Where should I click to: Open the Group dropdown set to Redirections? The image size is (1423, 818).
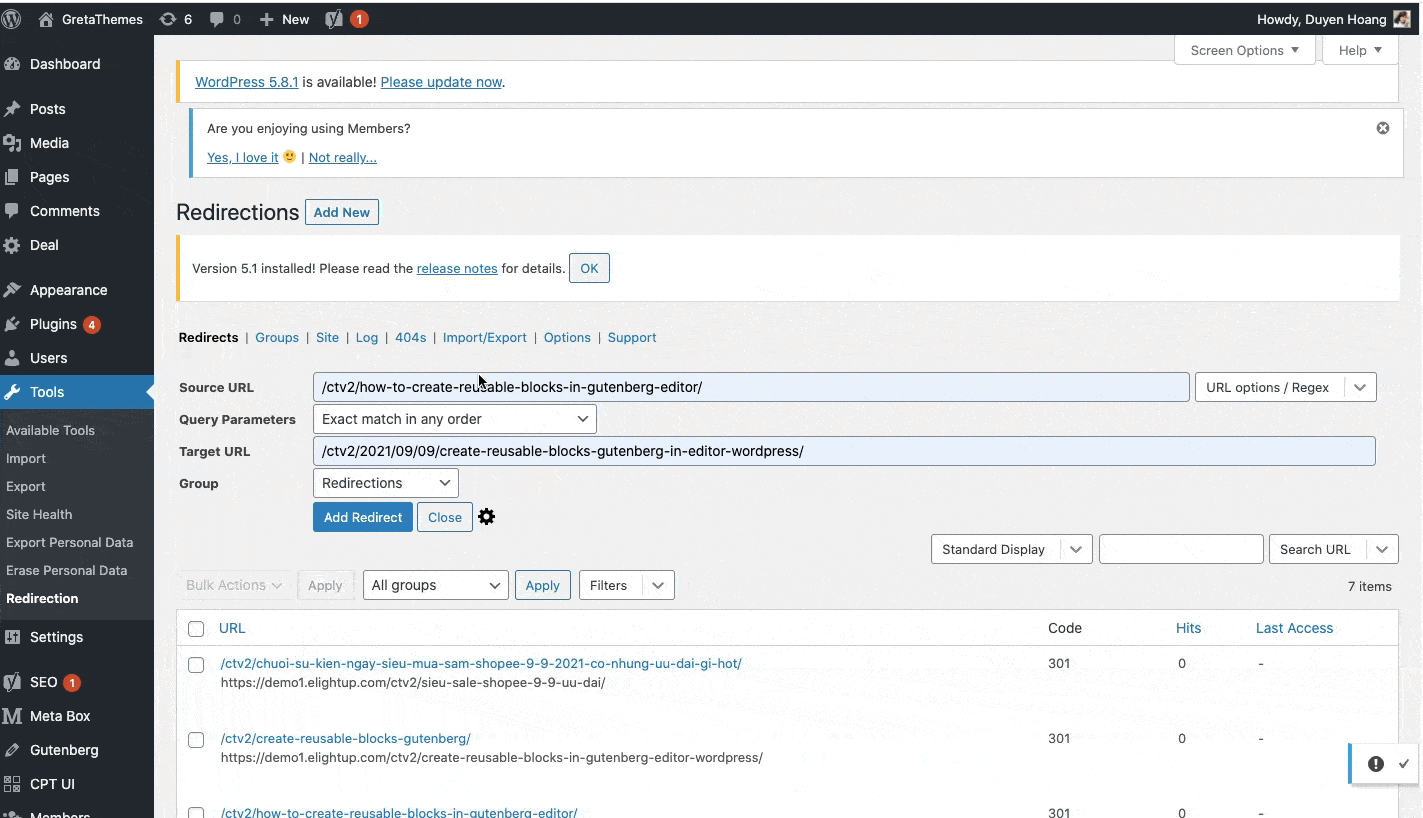[386, 483]
